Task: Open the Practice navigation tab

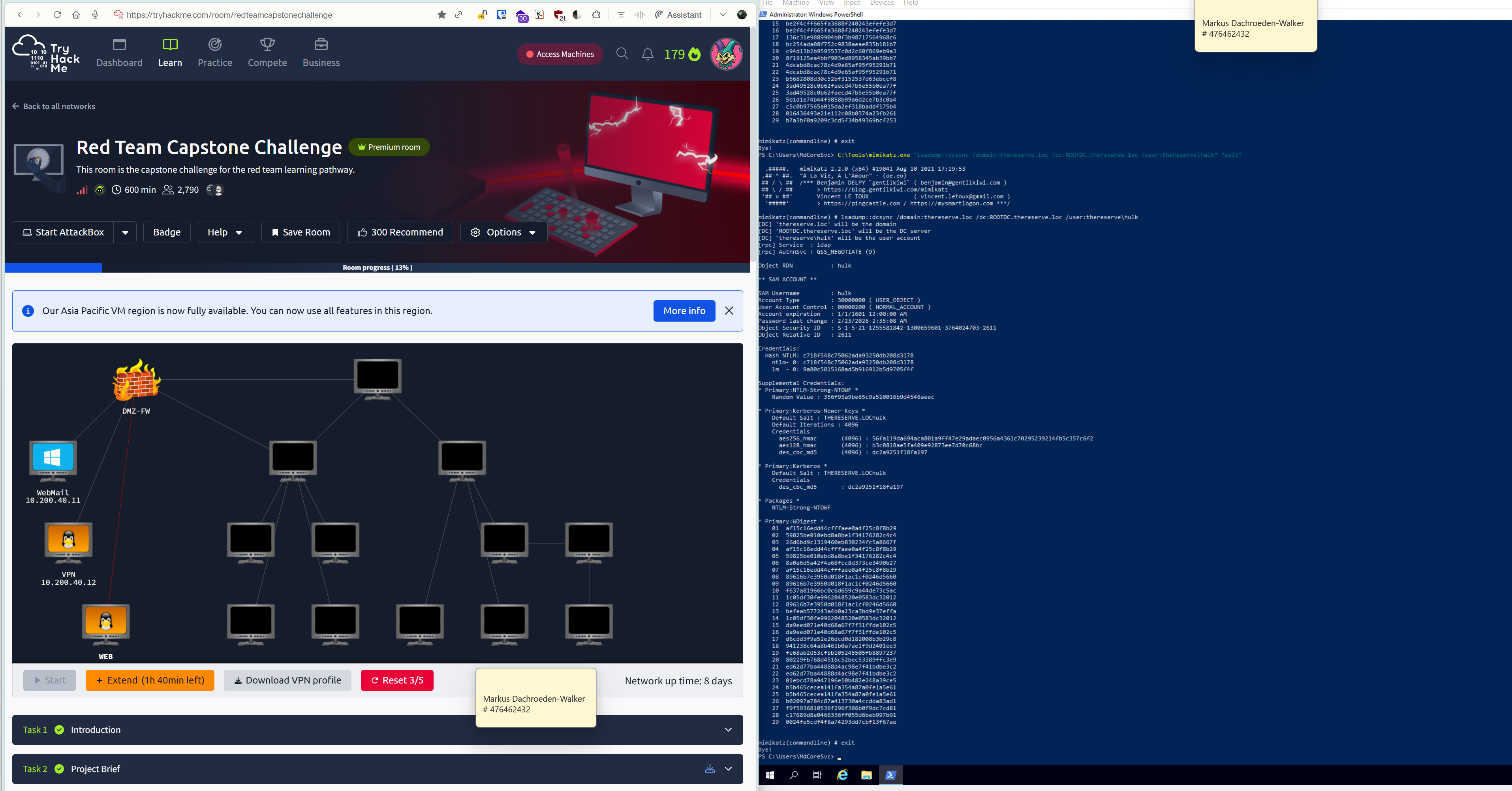Action: [x=215, y=53]
